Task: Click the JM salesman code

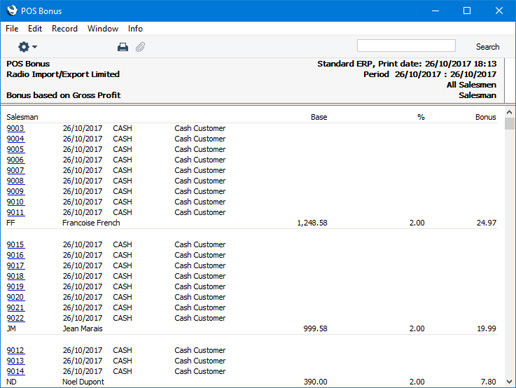Action: pos(11,329)
